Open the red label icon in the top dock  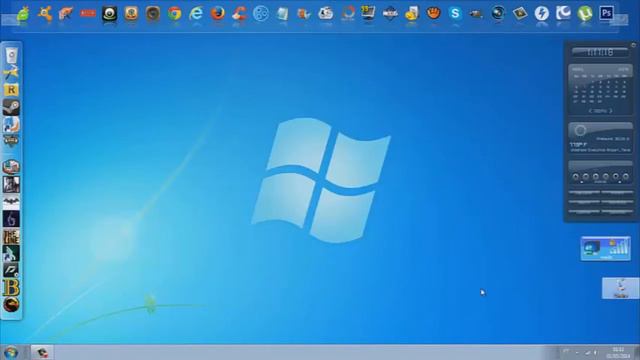88,13
